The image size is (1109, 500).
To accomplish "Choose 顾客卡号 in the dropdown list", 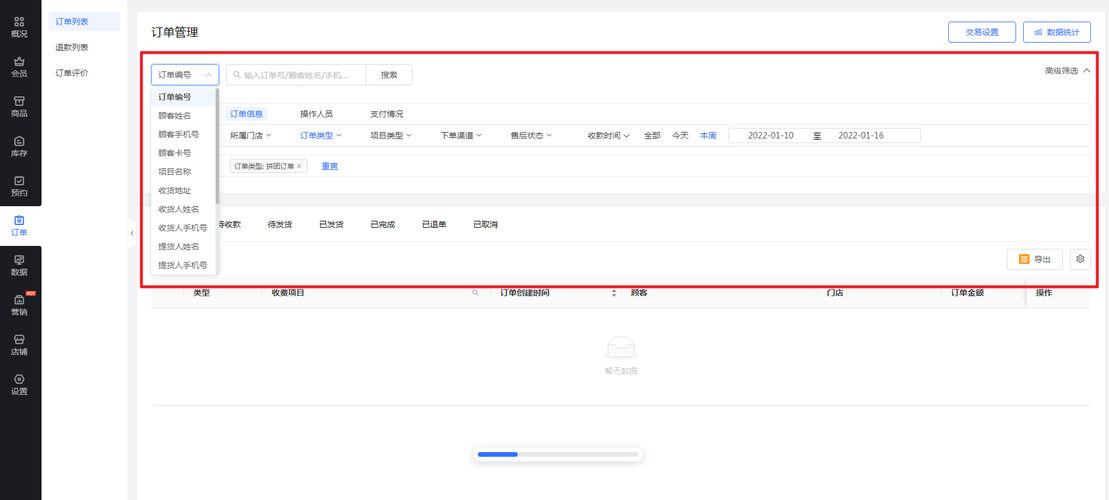I will (x=183, y=153).
